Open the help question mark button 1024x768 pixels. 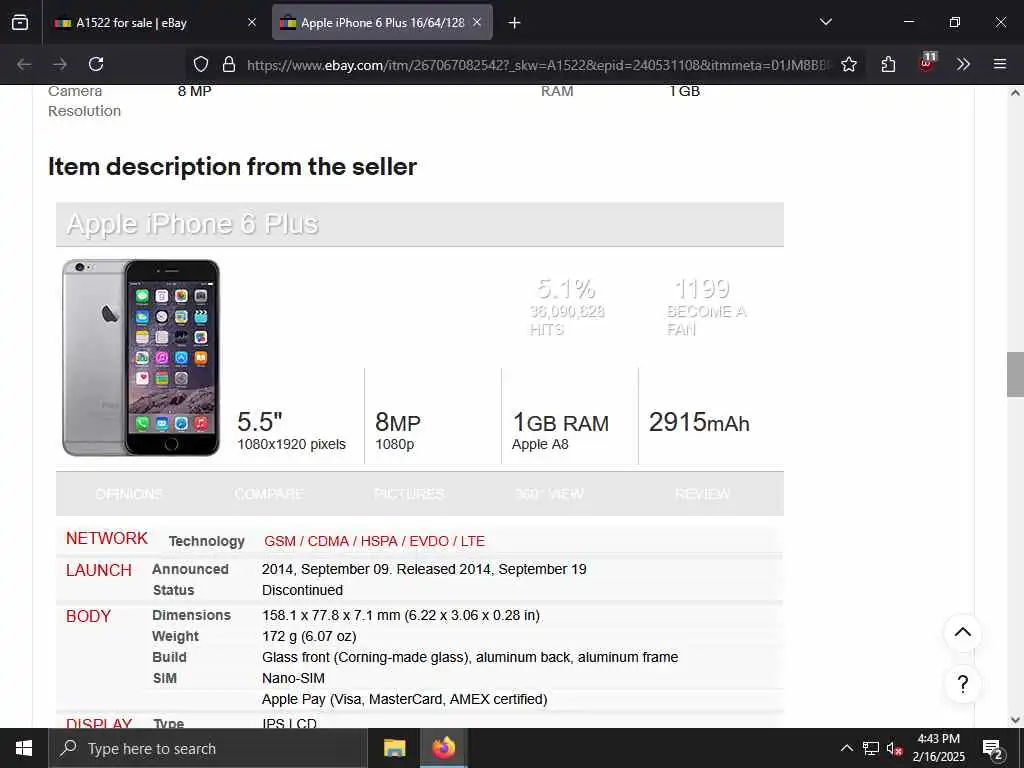(963, 684)
